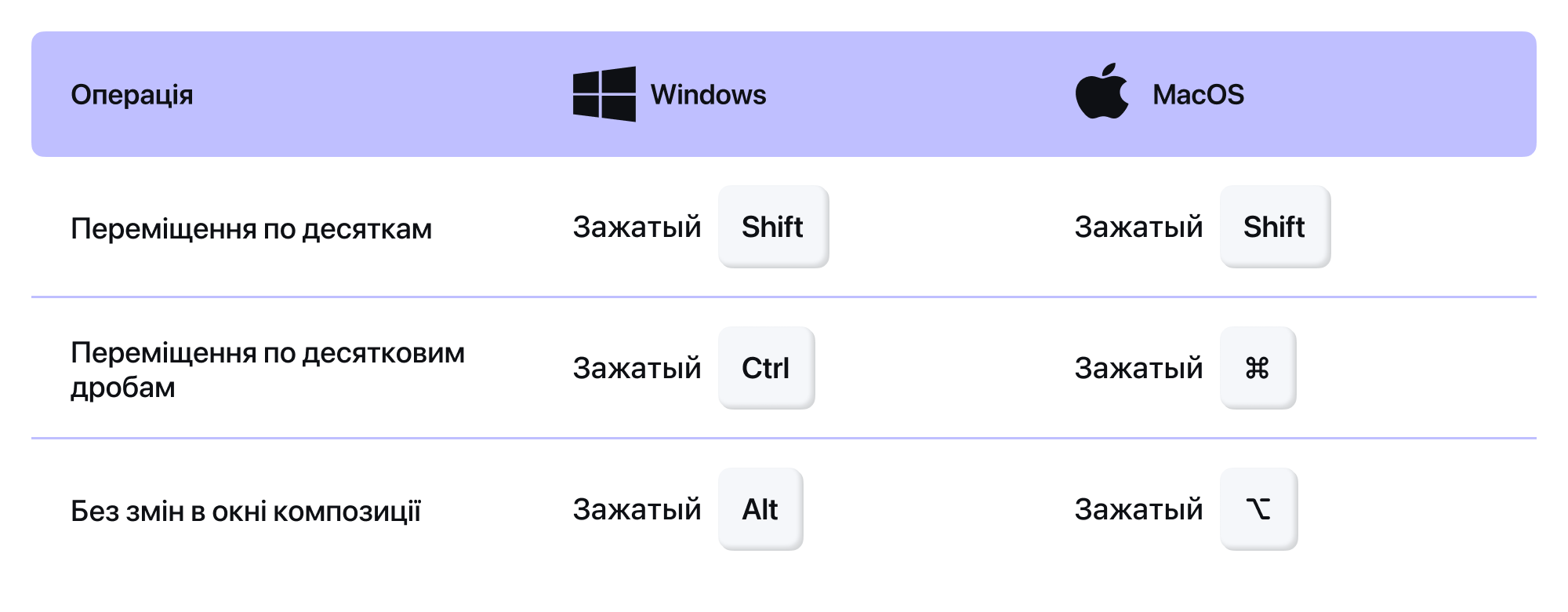Select the Windows column header text
This screenshot has height=612, width=1568.
708,94
